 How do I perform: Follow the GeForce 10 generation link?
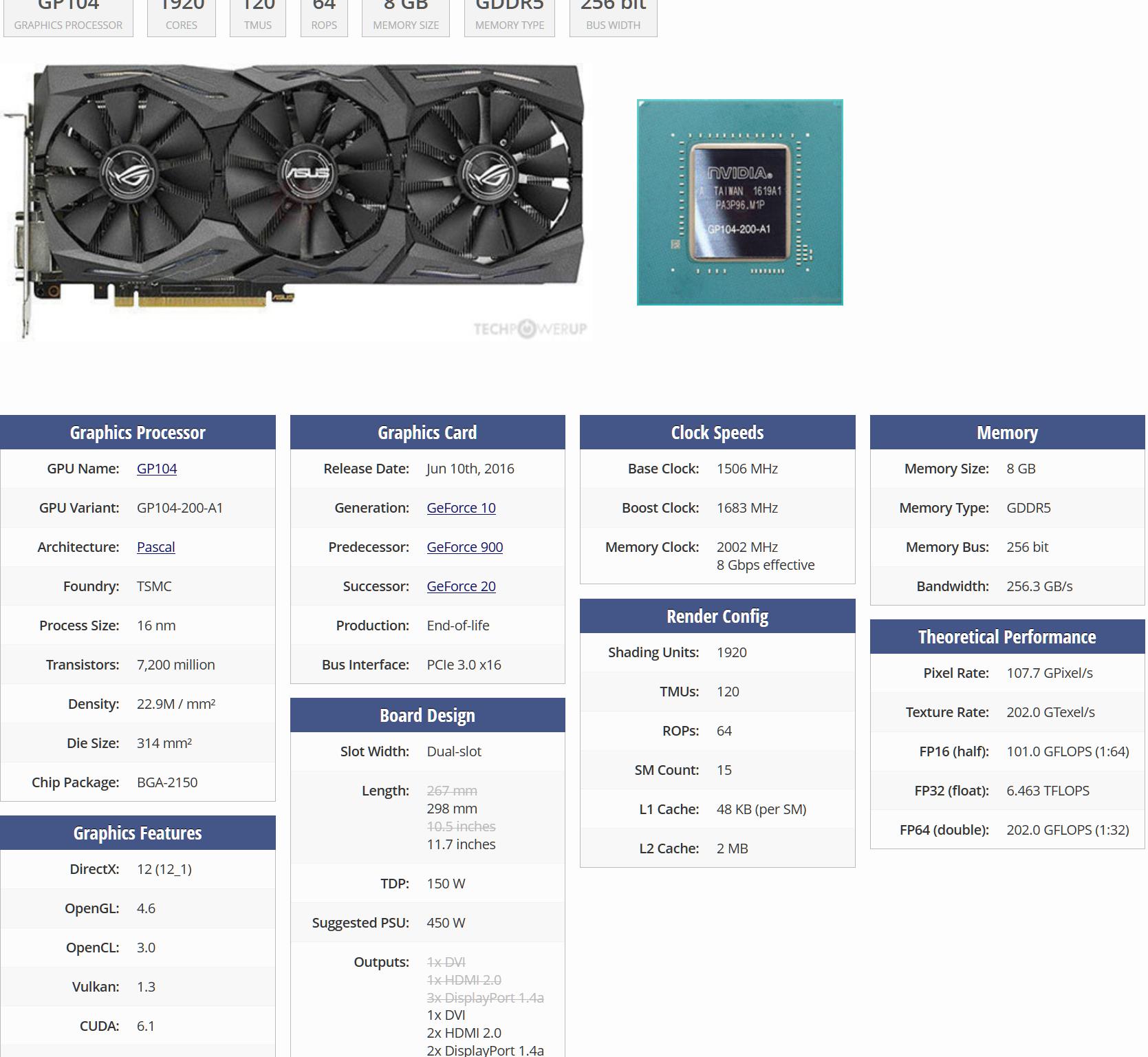coord(461,508)
